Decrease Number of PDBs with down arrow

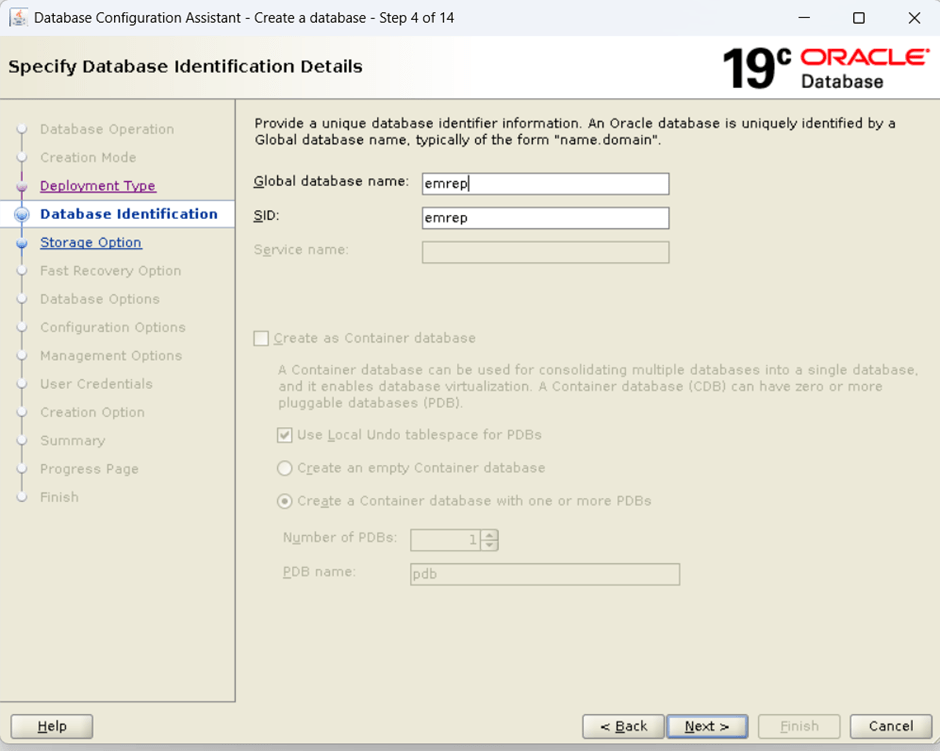pyautogui.click(x=489, y=545)
